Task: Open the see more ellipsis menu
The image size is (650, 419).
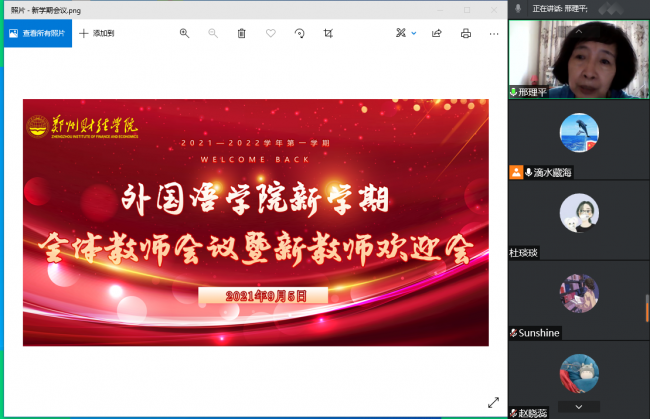Action: coord(494,33)
